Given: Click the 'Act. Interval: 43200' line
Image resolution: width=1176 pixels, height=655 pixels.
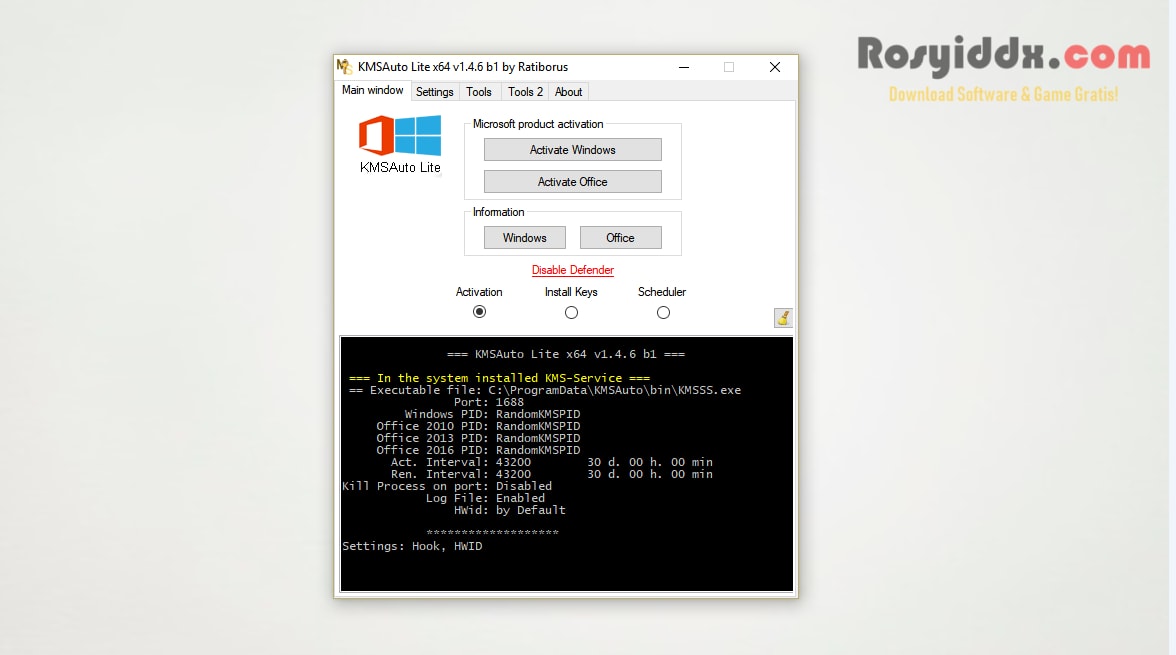Looking at the screenshot, I should 551,462.
